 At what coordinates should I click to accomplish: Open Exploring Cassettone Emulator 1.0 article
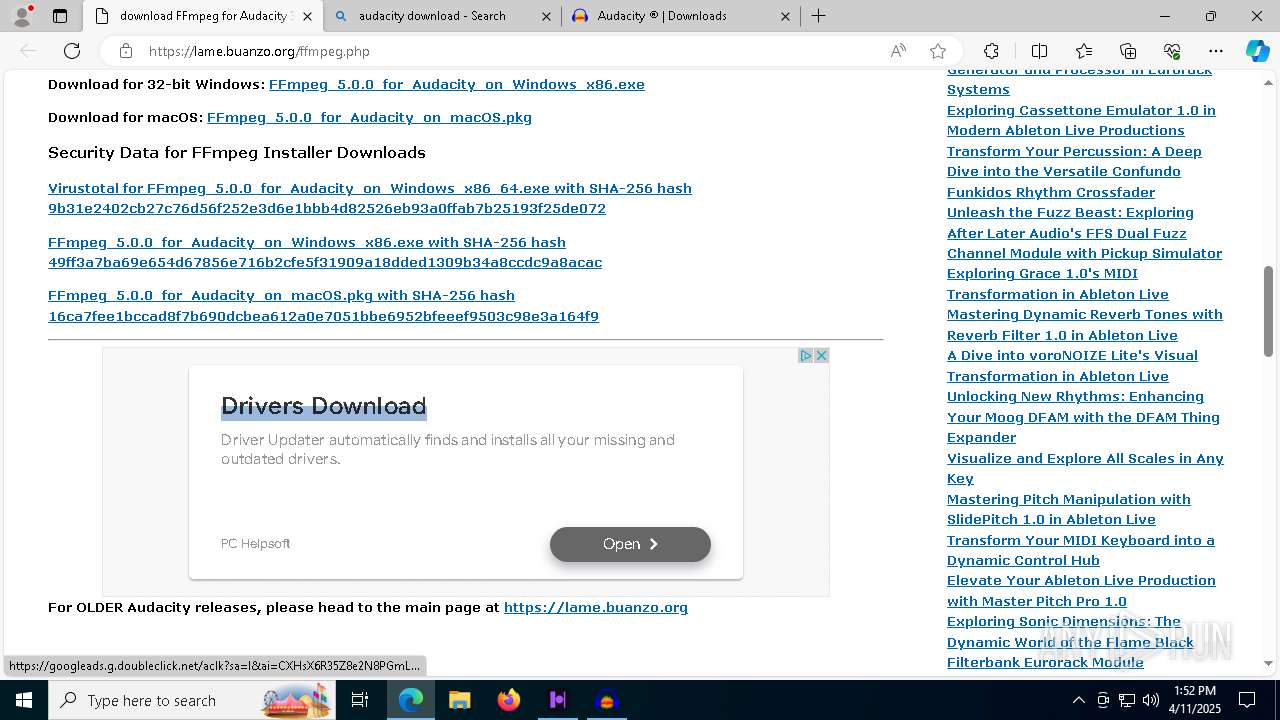tap(1081, 120)
